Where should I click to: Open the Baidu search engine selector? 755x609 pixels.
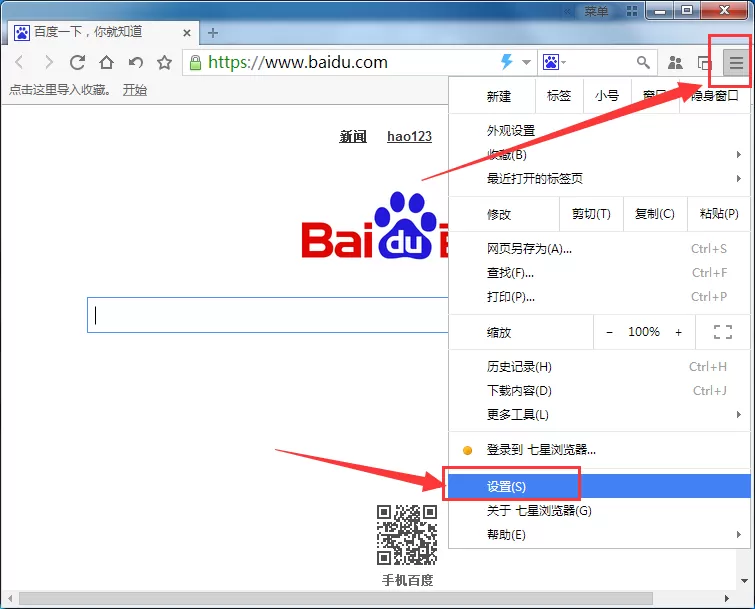(555, 62)
